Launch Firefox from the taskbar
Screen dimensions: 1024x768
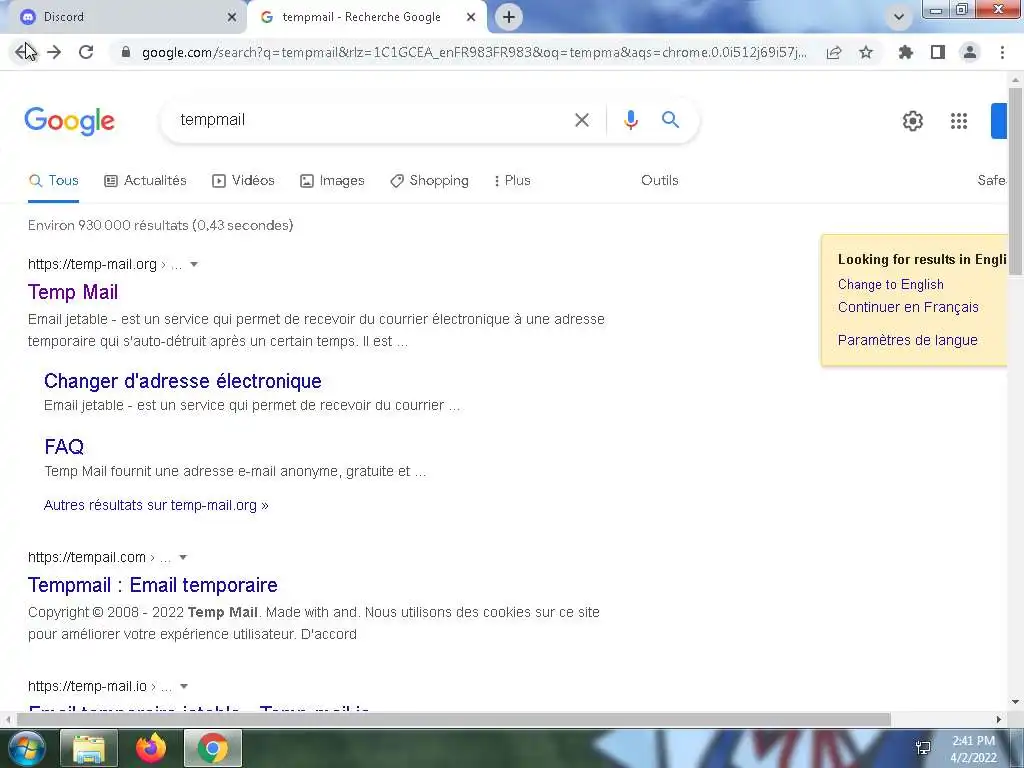pyautogui.click(x=151, y=748)
